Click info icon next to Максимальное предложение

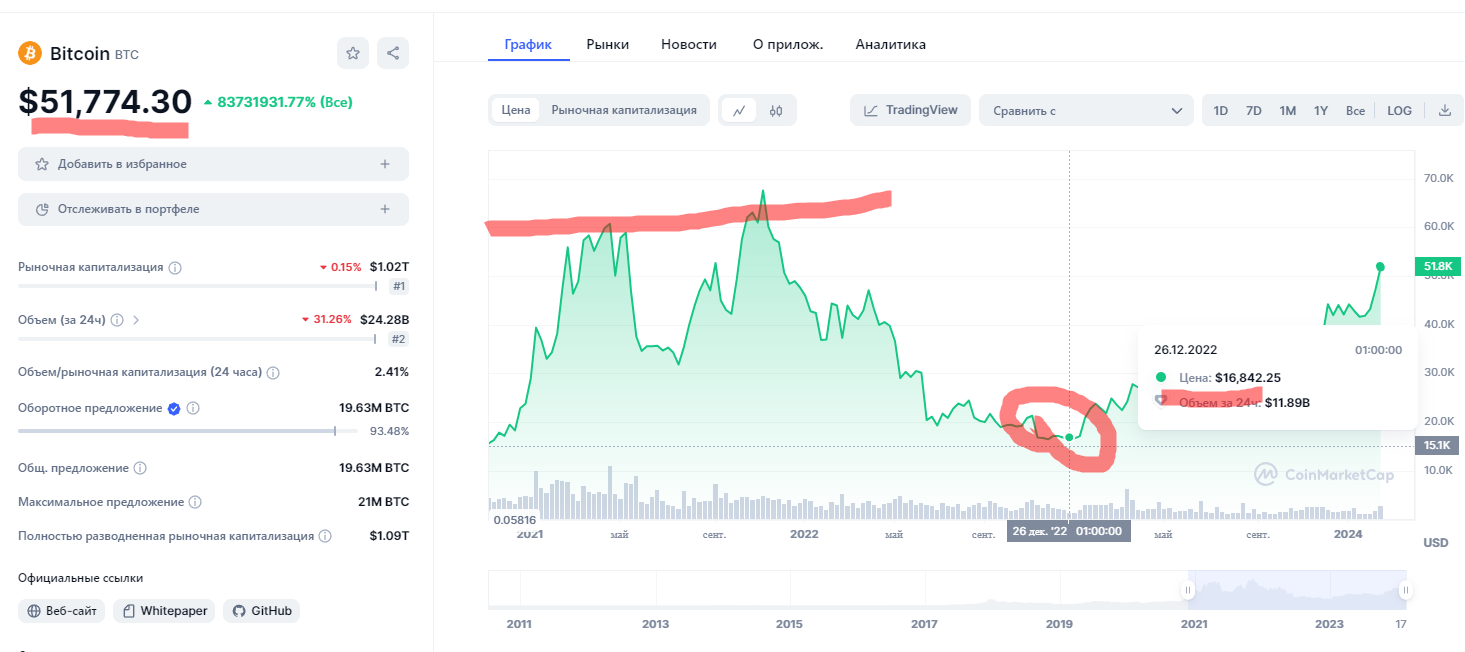(x=195, y=502)
